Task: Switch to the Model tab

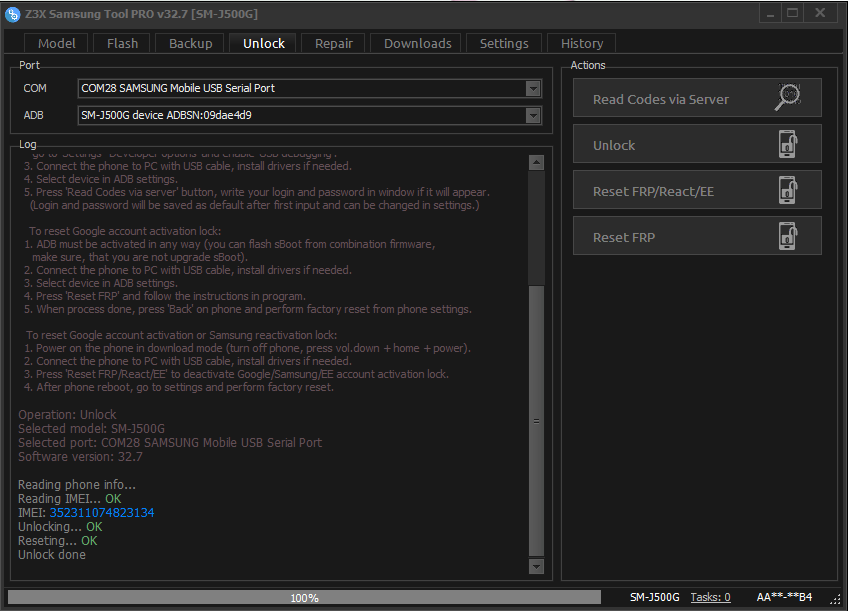Action: pyautogui.click(x=56, y=43)
